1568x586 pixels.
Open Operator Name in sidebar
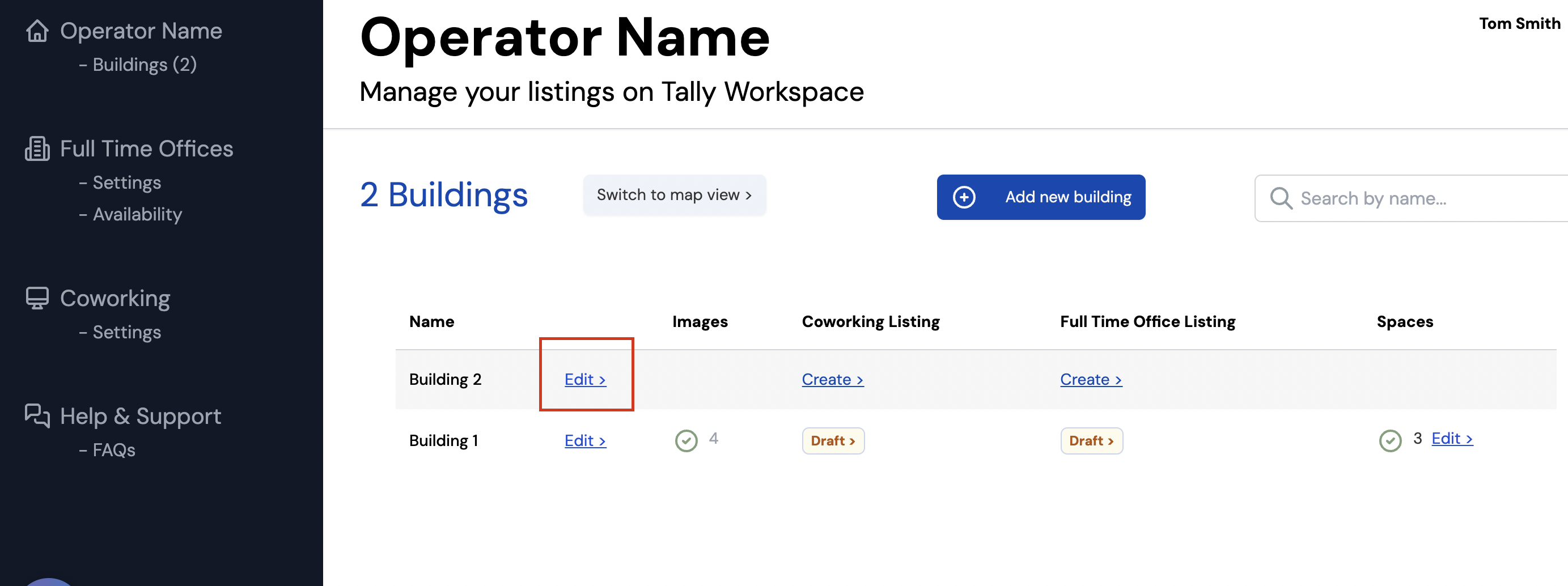coord(141,31)
